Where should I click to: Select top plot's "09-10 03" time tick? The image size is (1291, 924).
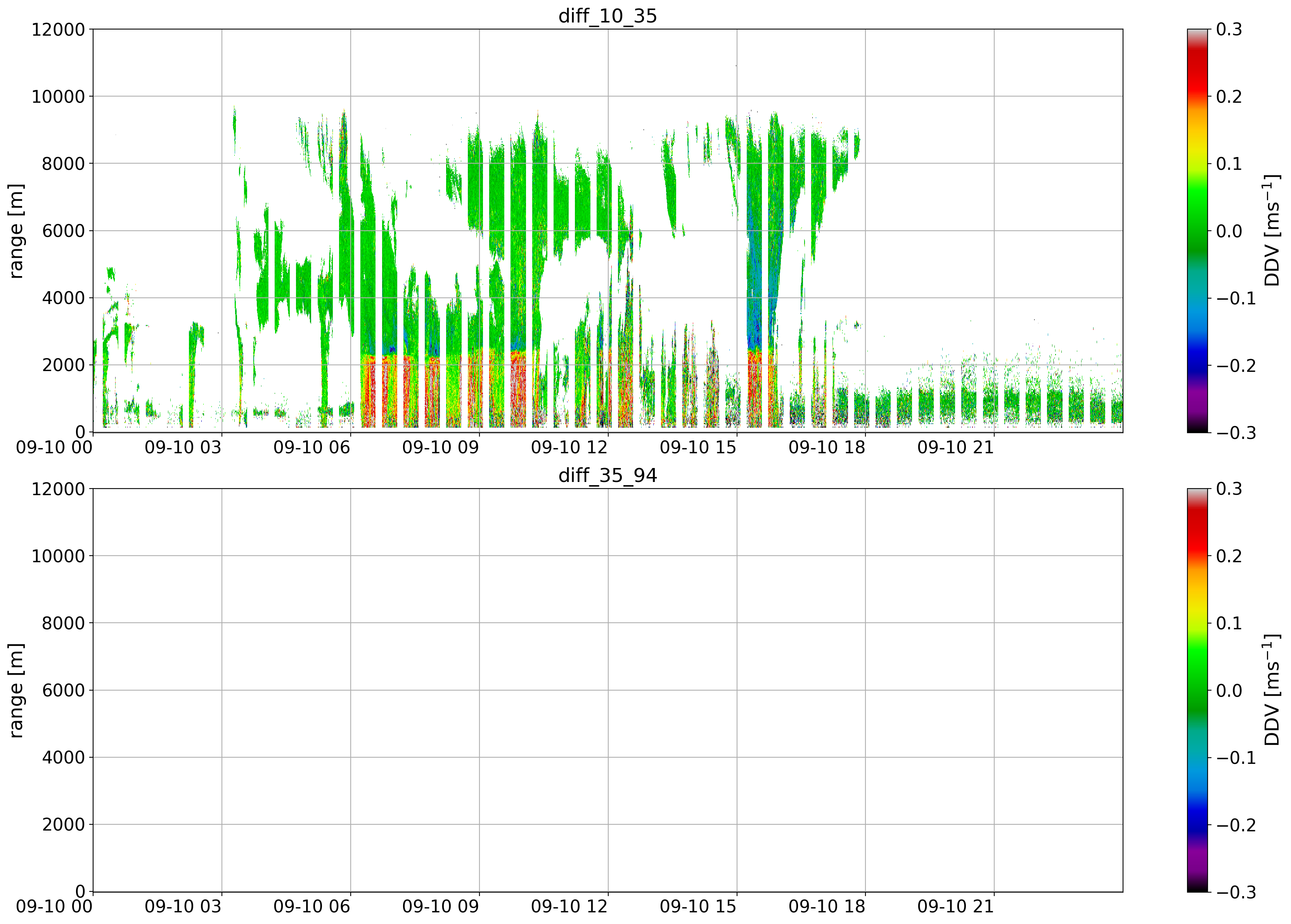(x=183, y=448)
